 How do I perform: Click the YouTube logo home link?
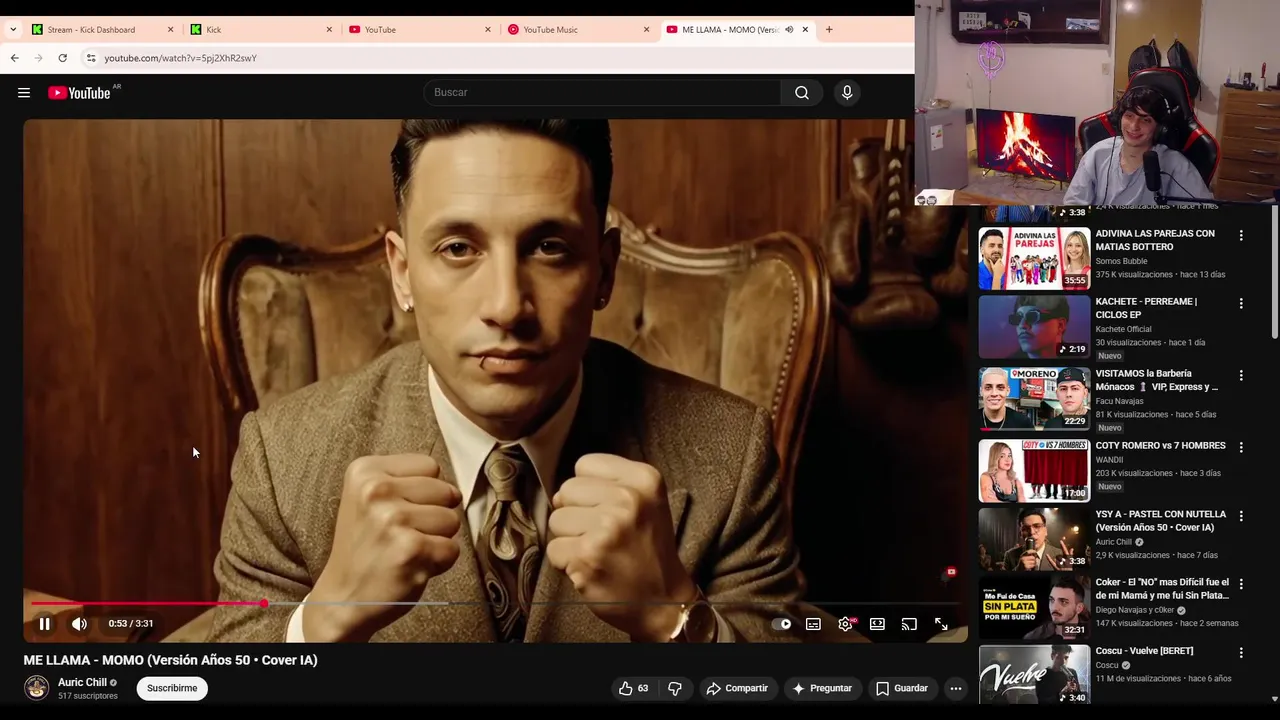click(79, 93)
